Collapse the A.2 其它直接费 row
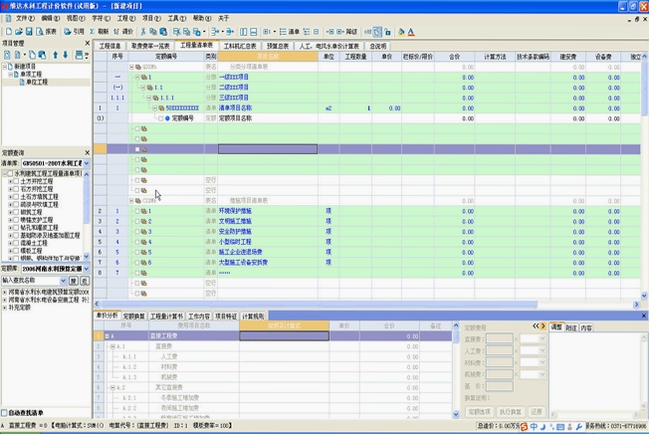Viewport: 649px width, 434px height. pyautogui.click(x=113, y=388)
